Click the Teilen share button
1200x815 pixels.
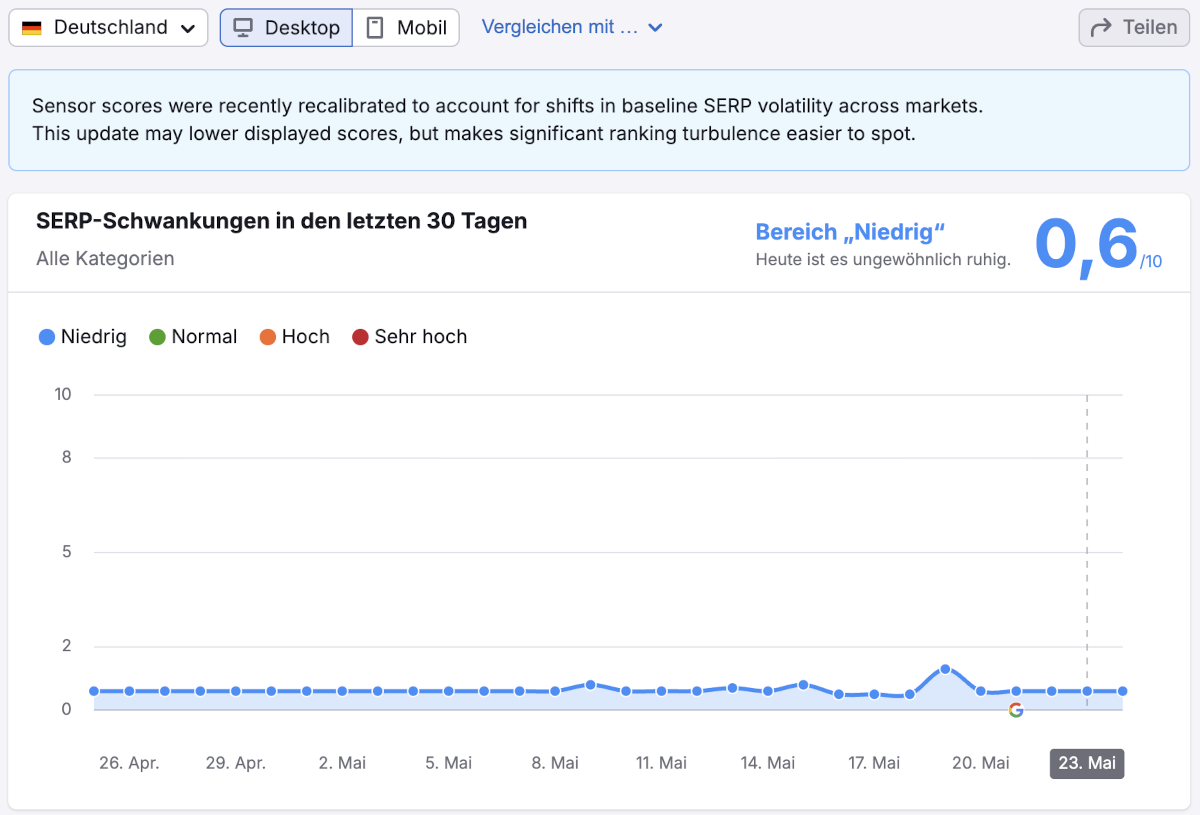click(x=1134, y=28)
